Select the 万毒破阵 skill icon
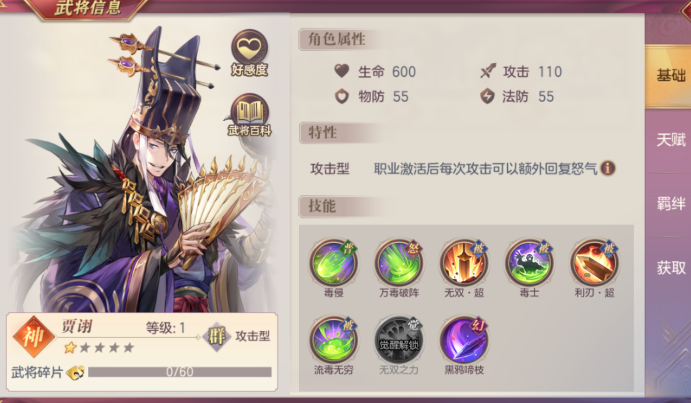 coord(399,263)
